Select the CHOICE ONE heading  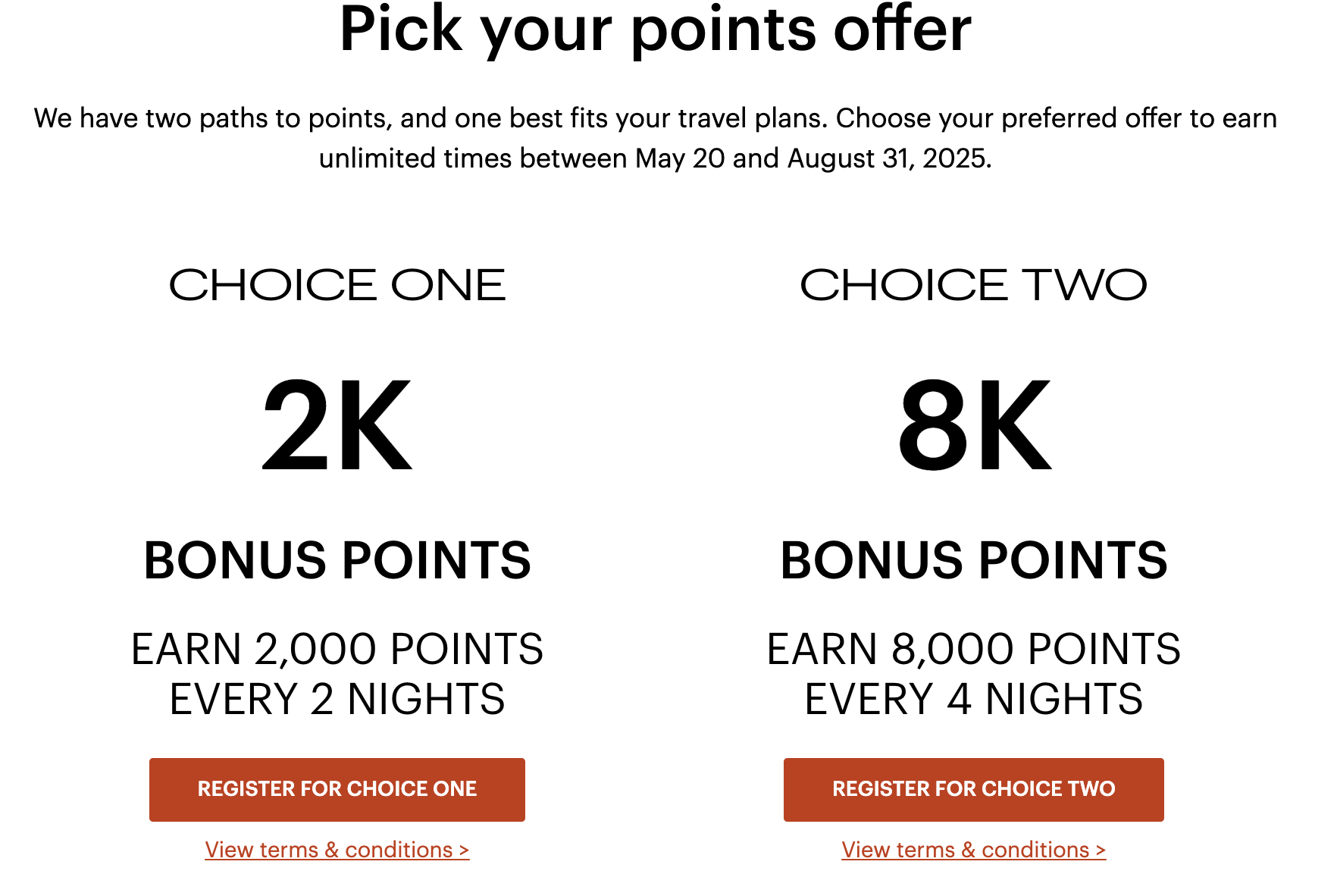point(337,285)
